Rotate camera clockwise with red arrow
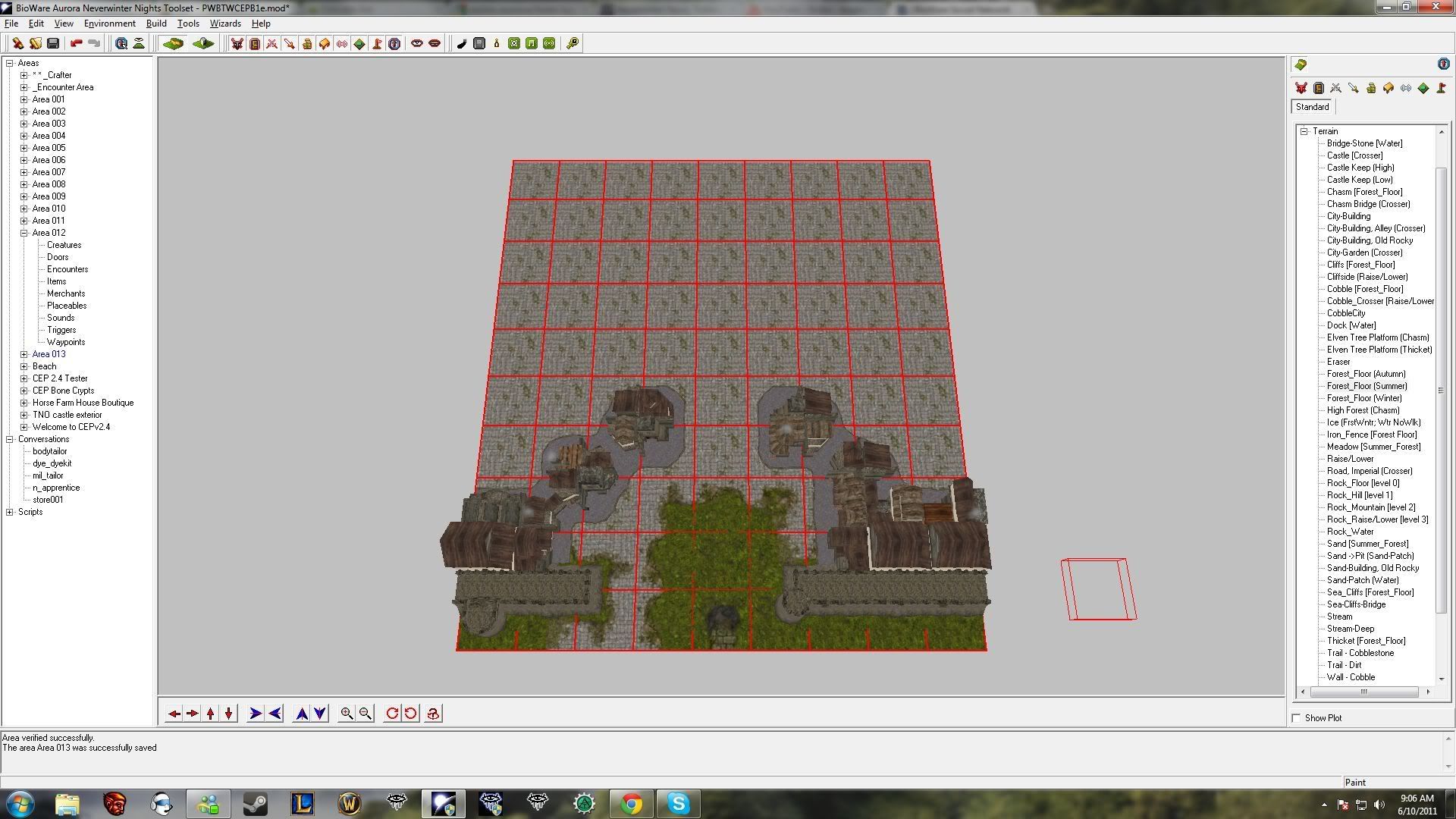1456x819 pixels. 392,714
